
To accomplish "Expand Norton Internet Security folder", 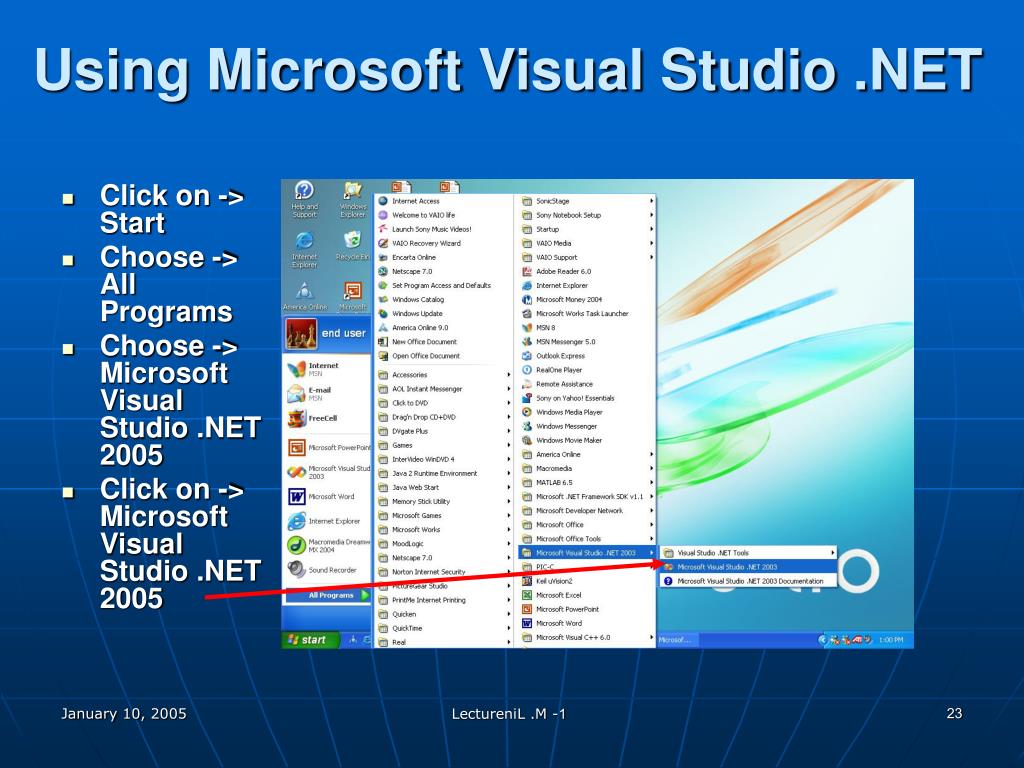I will 443,572.
